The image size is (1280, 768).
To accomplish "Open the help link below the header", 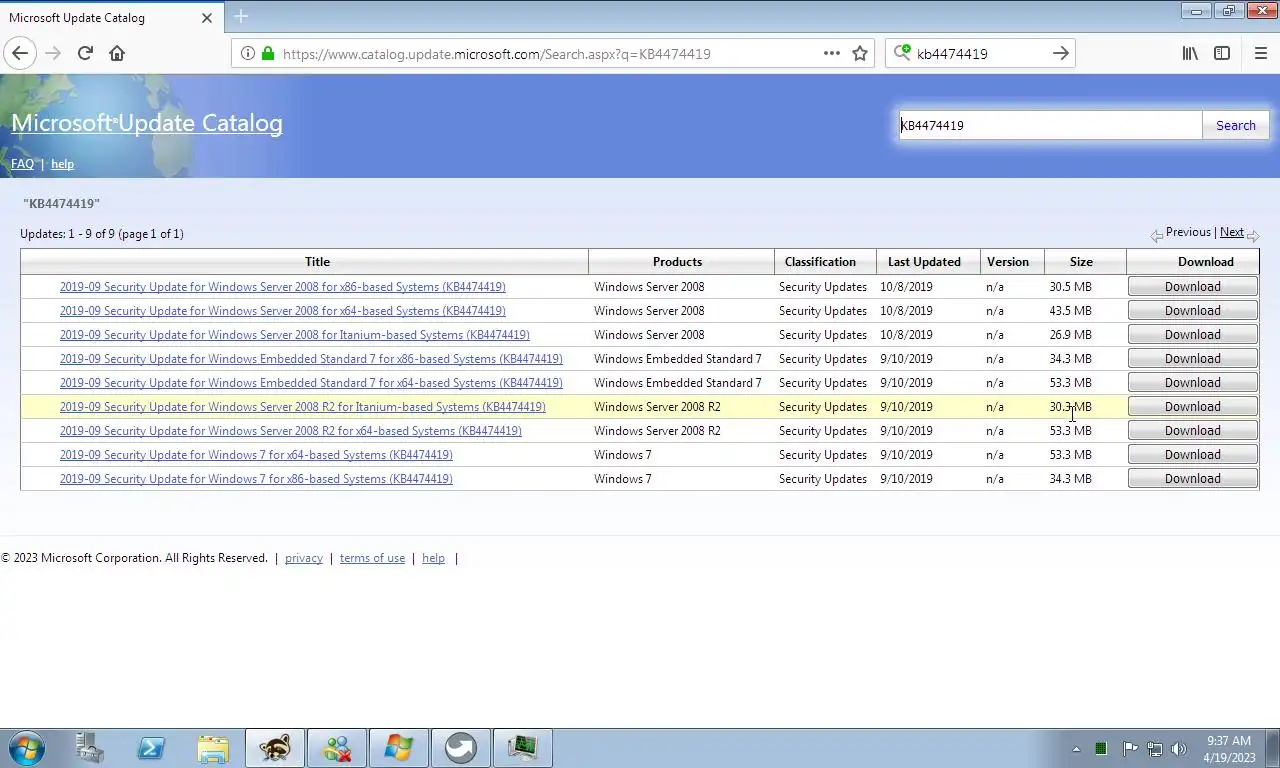I will pos(62,164).
